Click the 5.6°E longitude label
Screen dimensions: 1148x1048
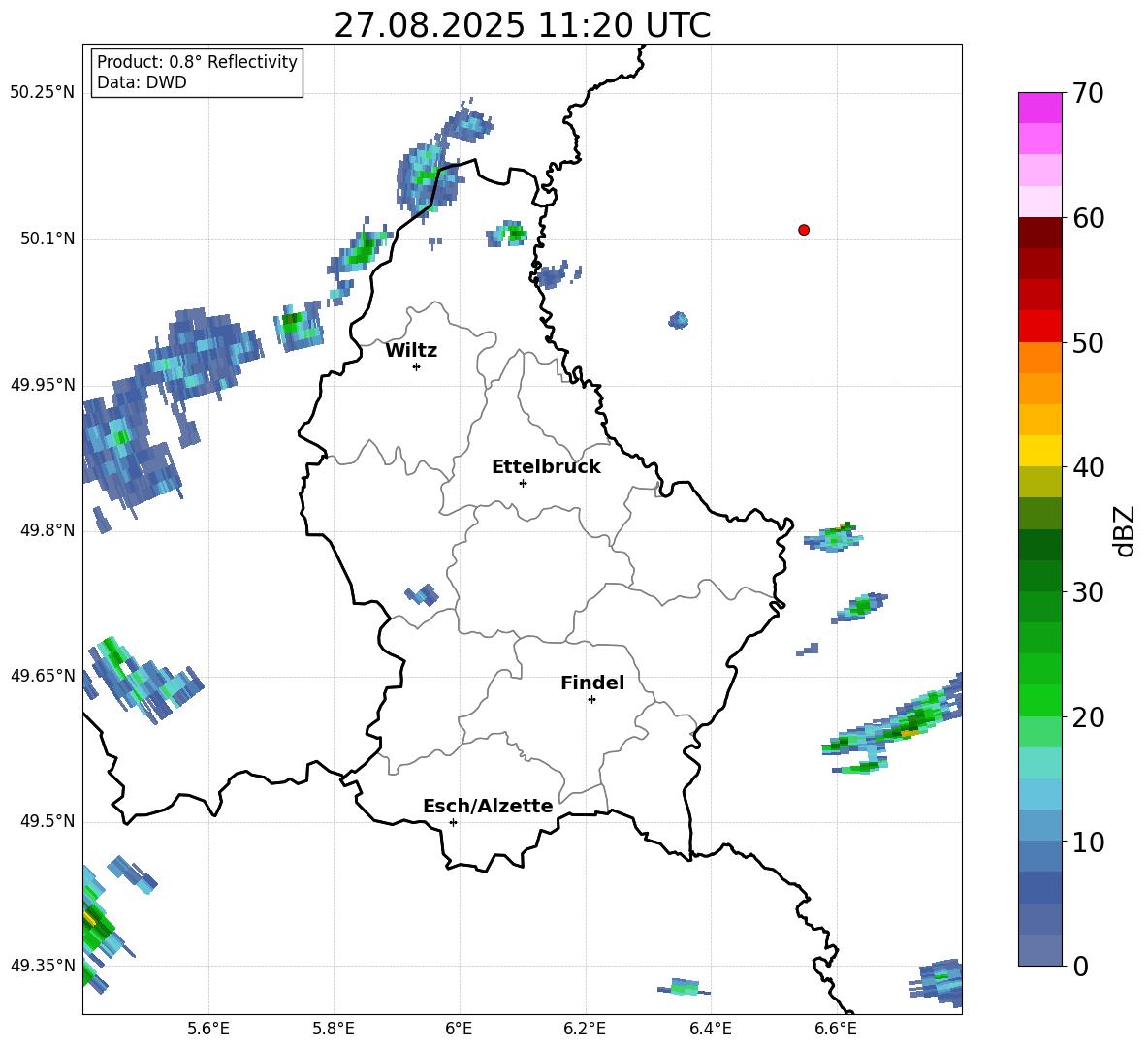coord(208,1029)
